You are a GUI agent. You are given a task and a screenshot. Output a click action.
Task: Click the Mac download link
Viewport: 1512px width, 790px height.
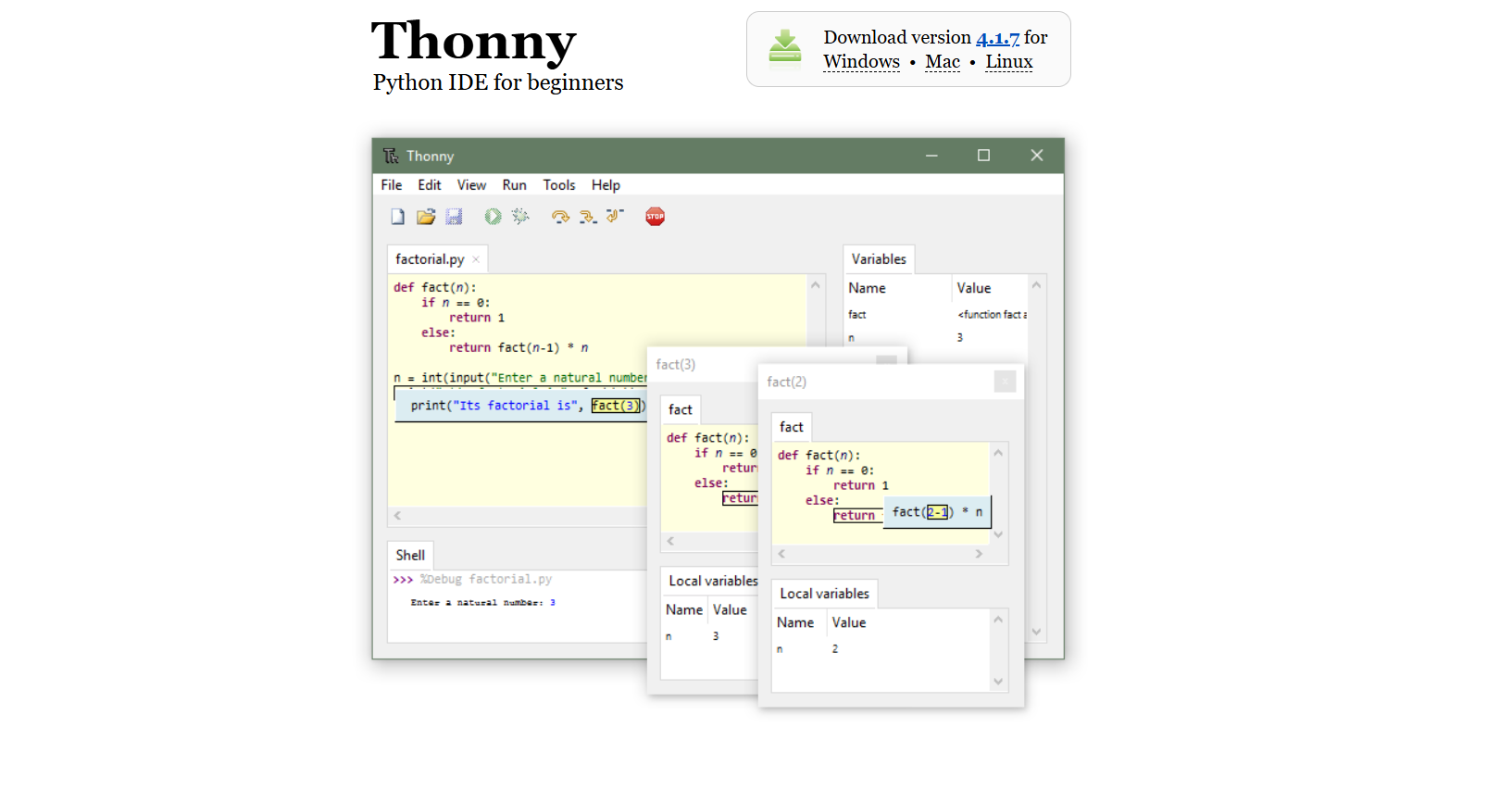click(x=943, y=62)
